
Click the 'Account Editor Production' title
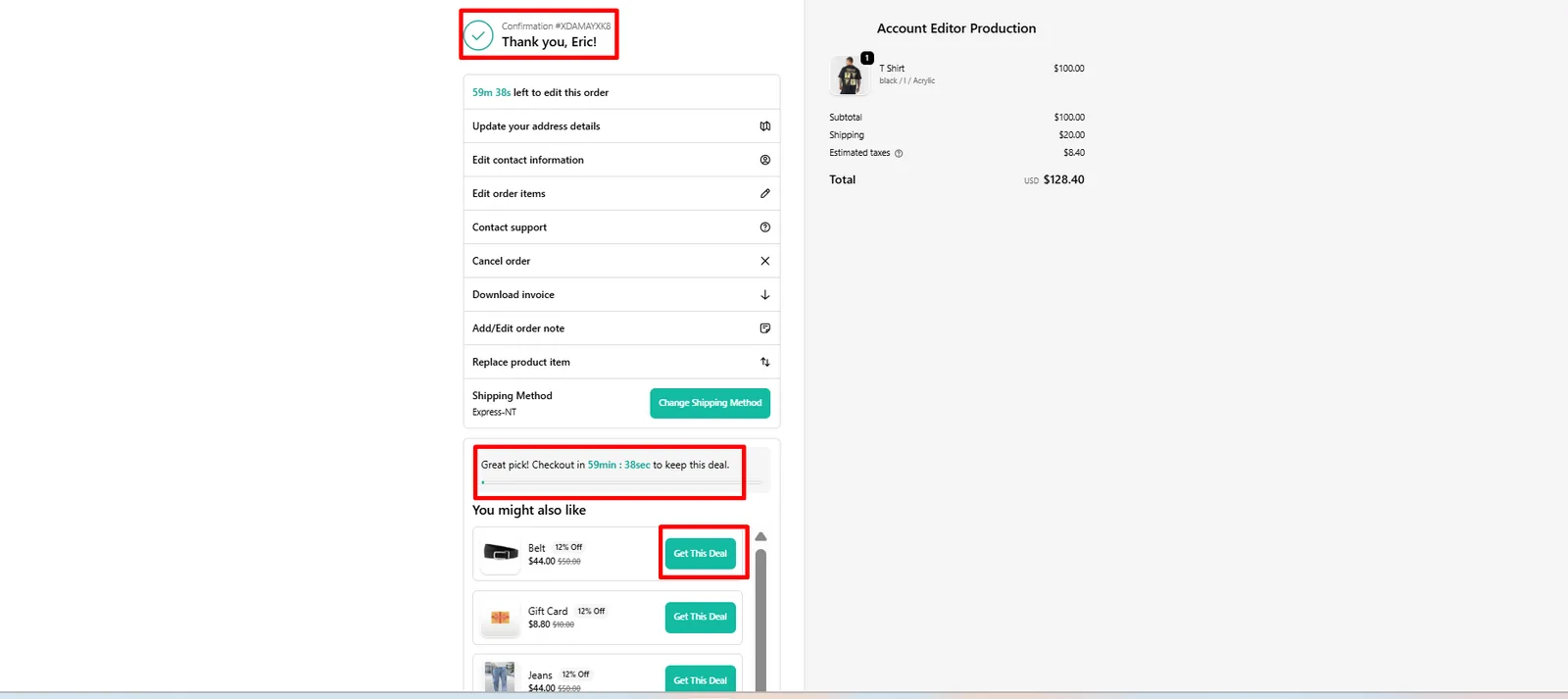[x=956, y=28]
